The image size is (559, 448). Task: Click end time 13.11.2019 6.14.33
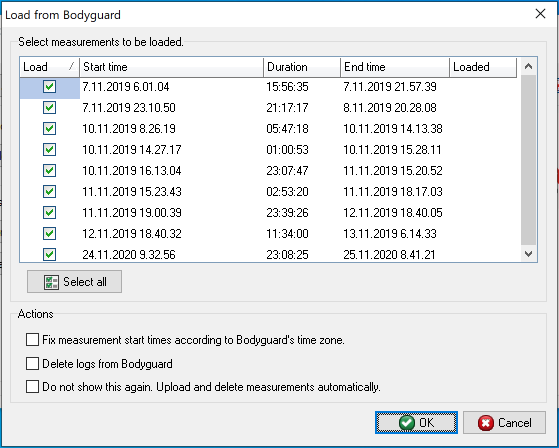pos(390,234)
